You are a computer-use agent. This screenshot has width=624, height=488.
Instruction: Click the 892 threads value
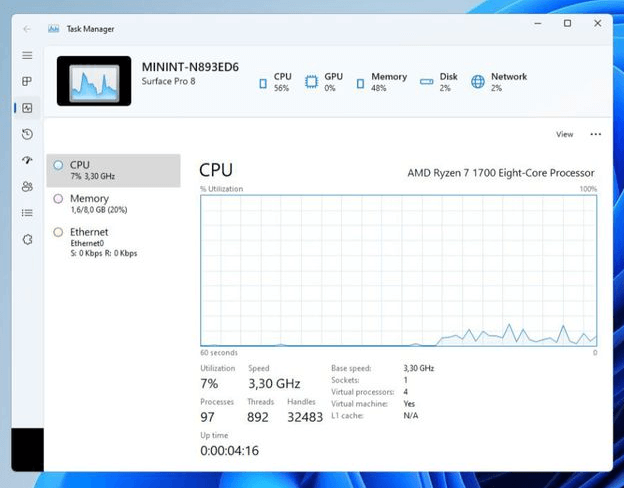tap(257, 417)
